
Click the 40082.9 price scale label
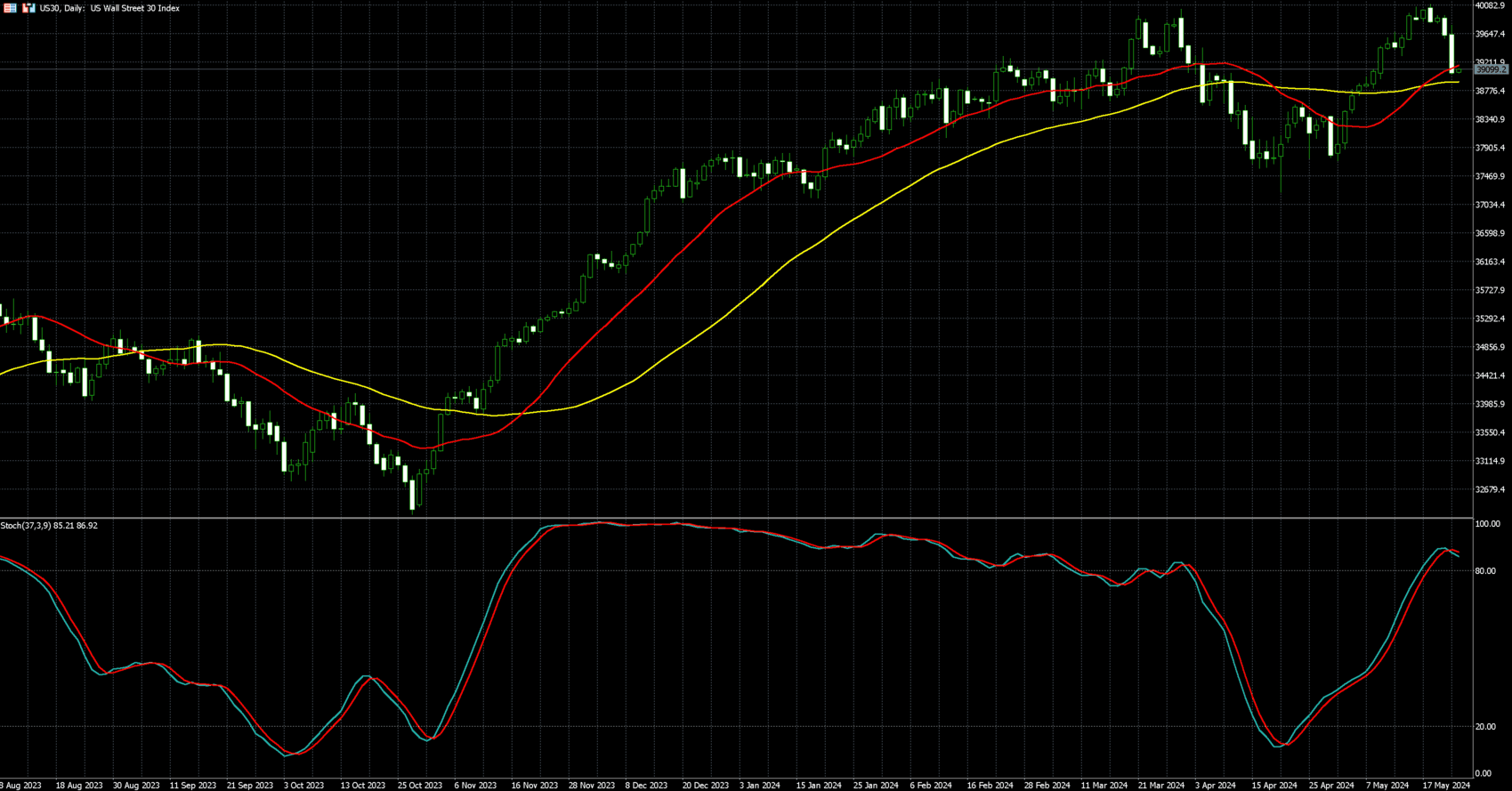click(x=1490, y=6)
